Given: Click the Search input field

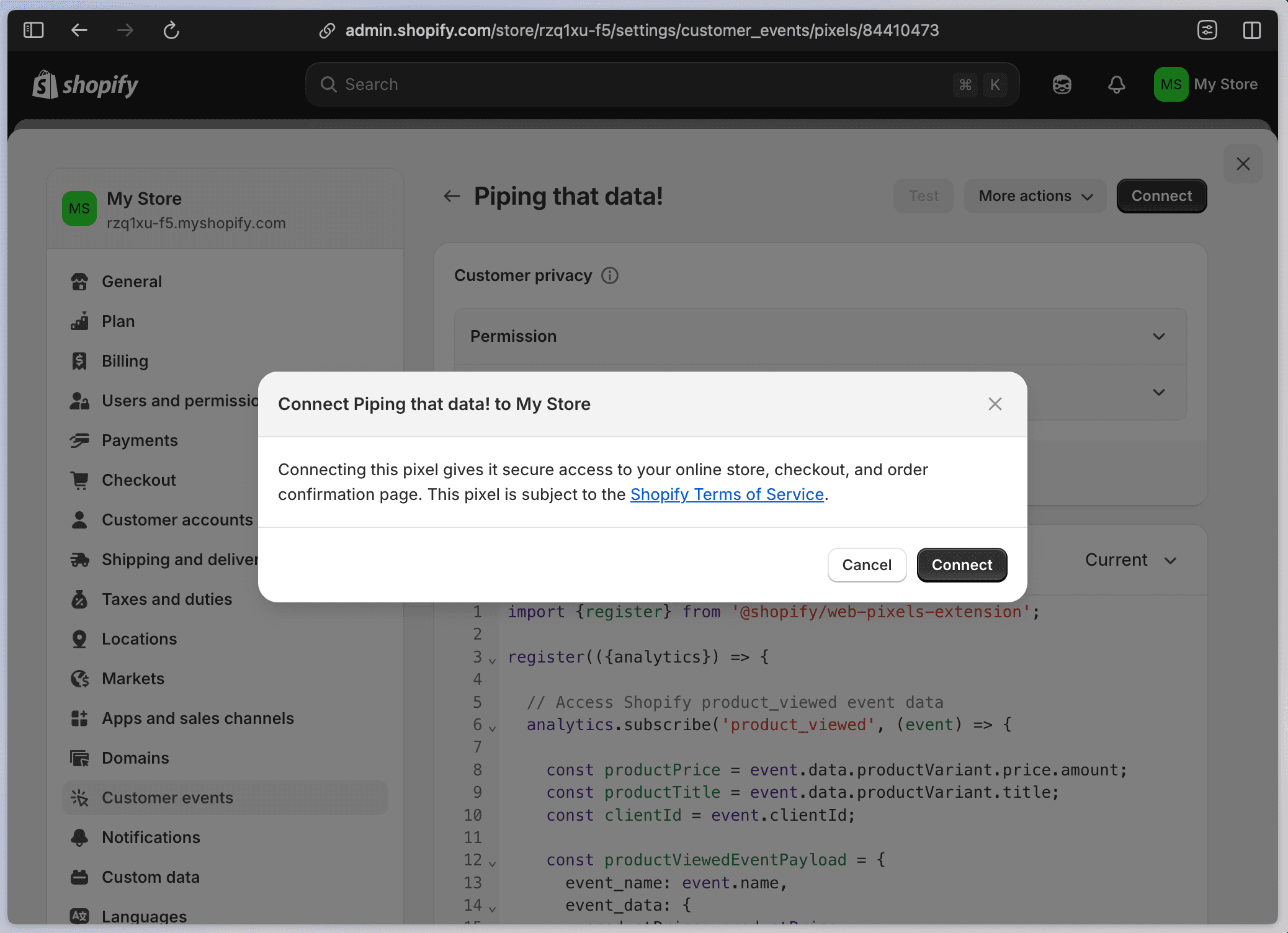Looking at the screenshot, I should (x=645, y=84).
